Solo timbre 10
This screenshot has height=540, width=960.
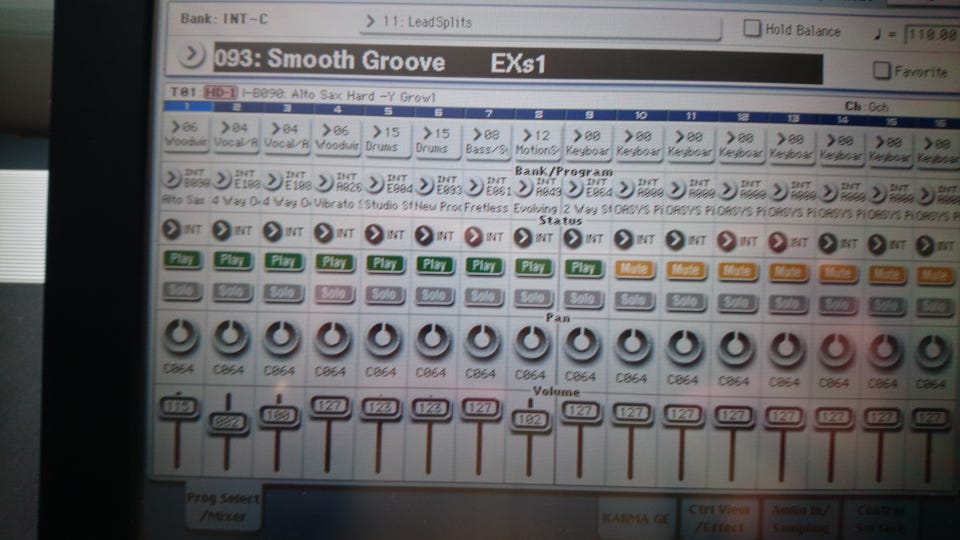click(x=634, y=300)
